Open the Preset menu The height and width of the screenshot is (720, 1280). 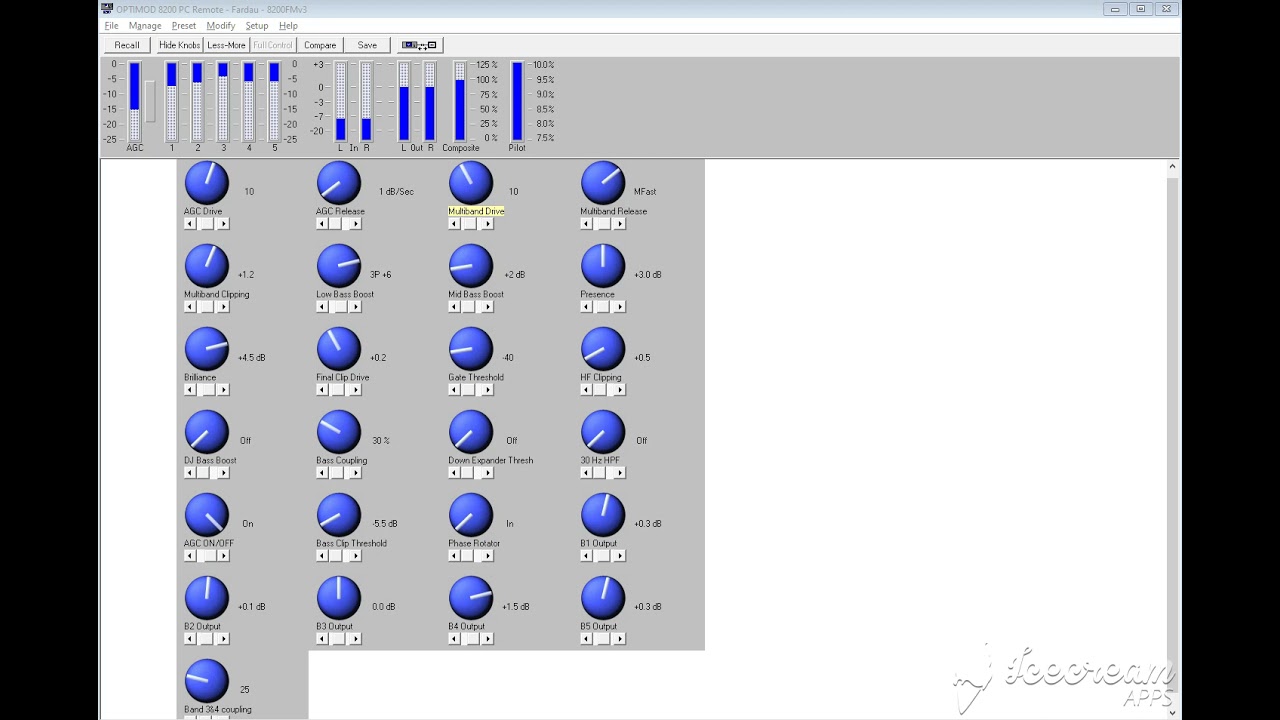tap(184, 26)
